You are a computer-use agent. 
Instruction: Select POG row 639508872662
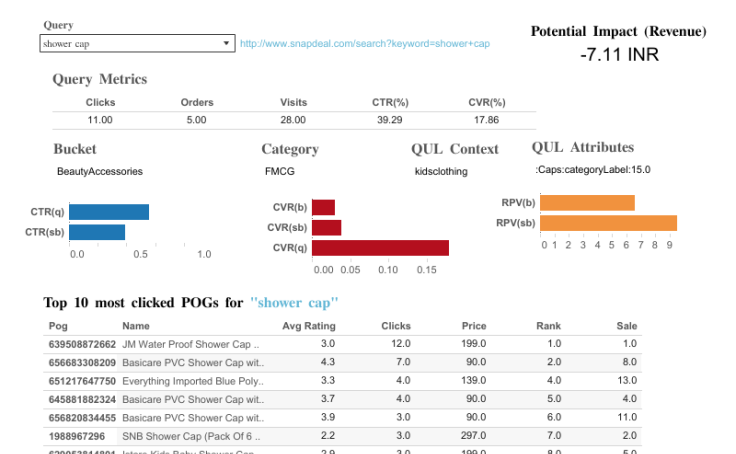coord(82,344)
